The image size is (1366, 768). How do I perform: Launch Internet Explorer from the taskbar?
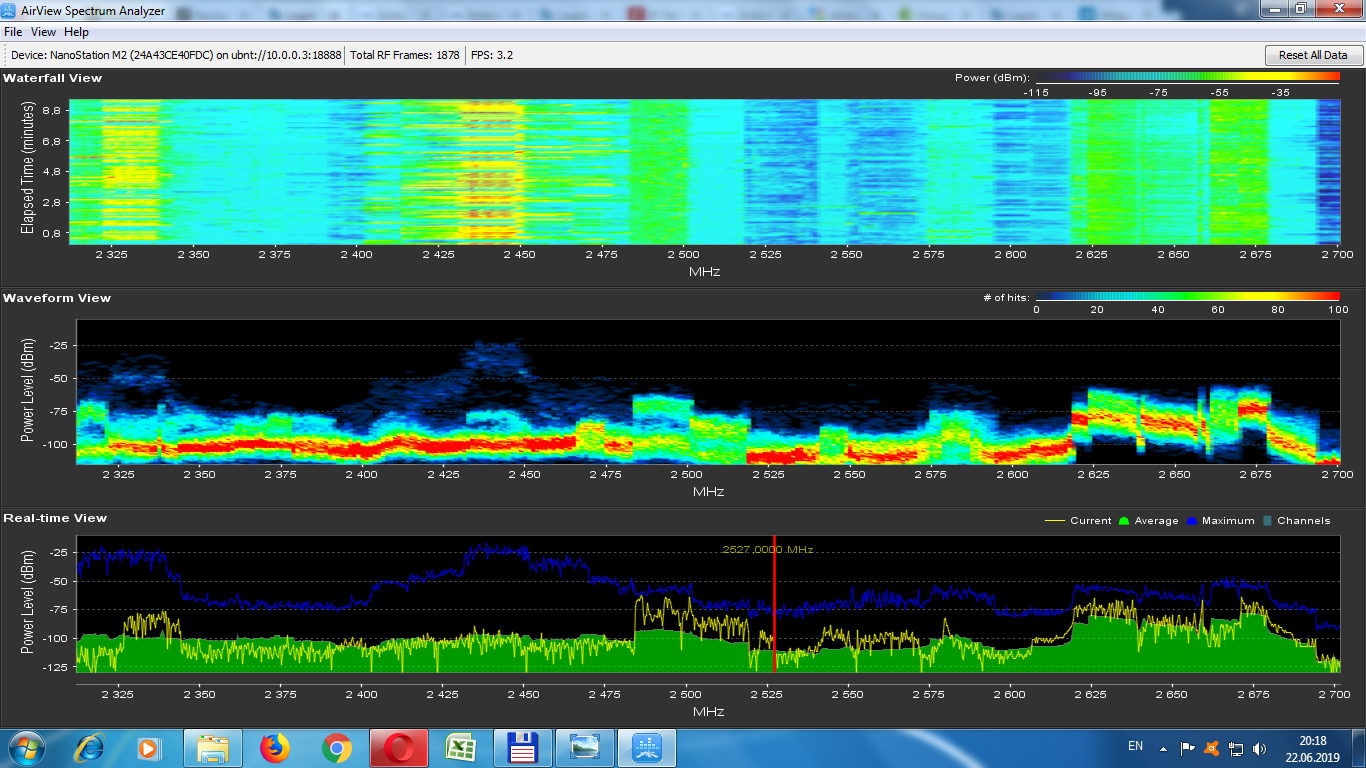tap(89, 747)
